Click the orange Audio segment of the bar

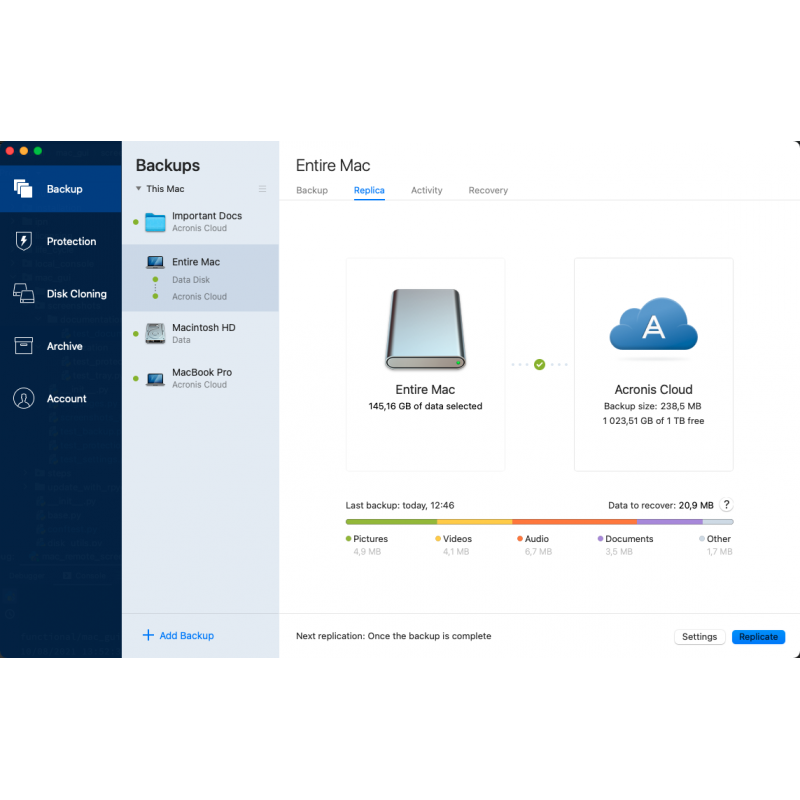click(574, 521)
